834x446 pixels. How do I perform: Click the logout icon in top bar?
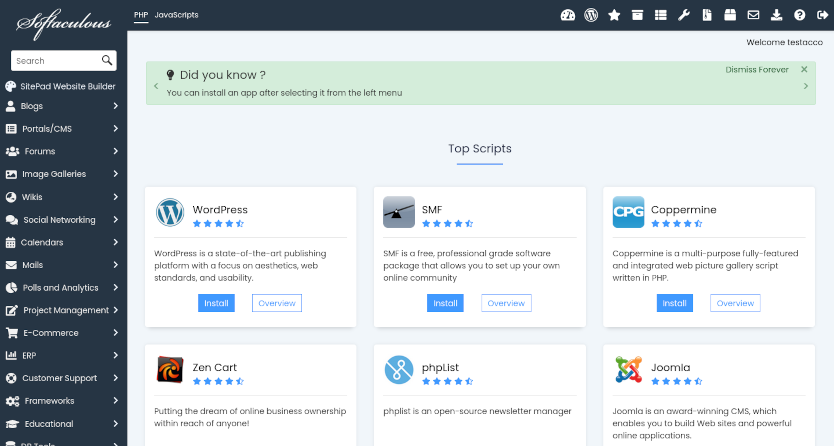821,15
